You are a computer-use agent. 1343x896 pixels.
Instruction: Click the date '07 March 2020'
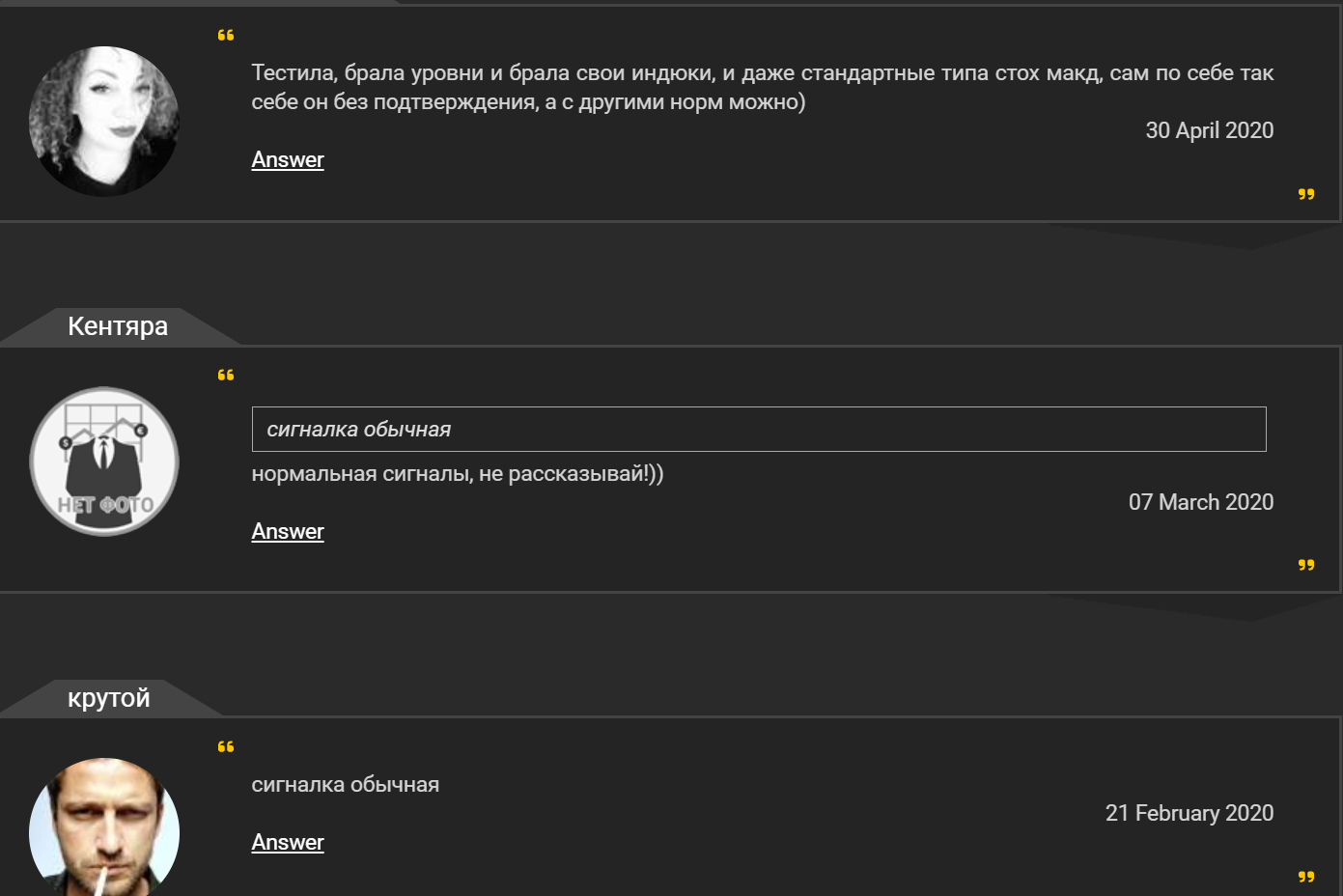1202,502
